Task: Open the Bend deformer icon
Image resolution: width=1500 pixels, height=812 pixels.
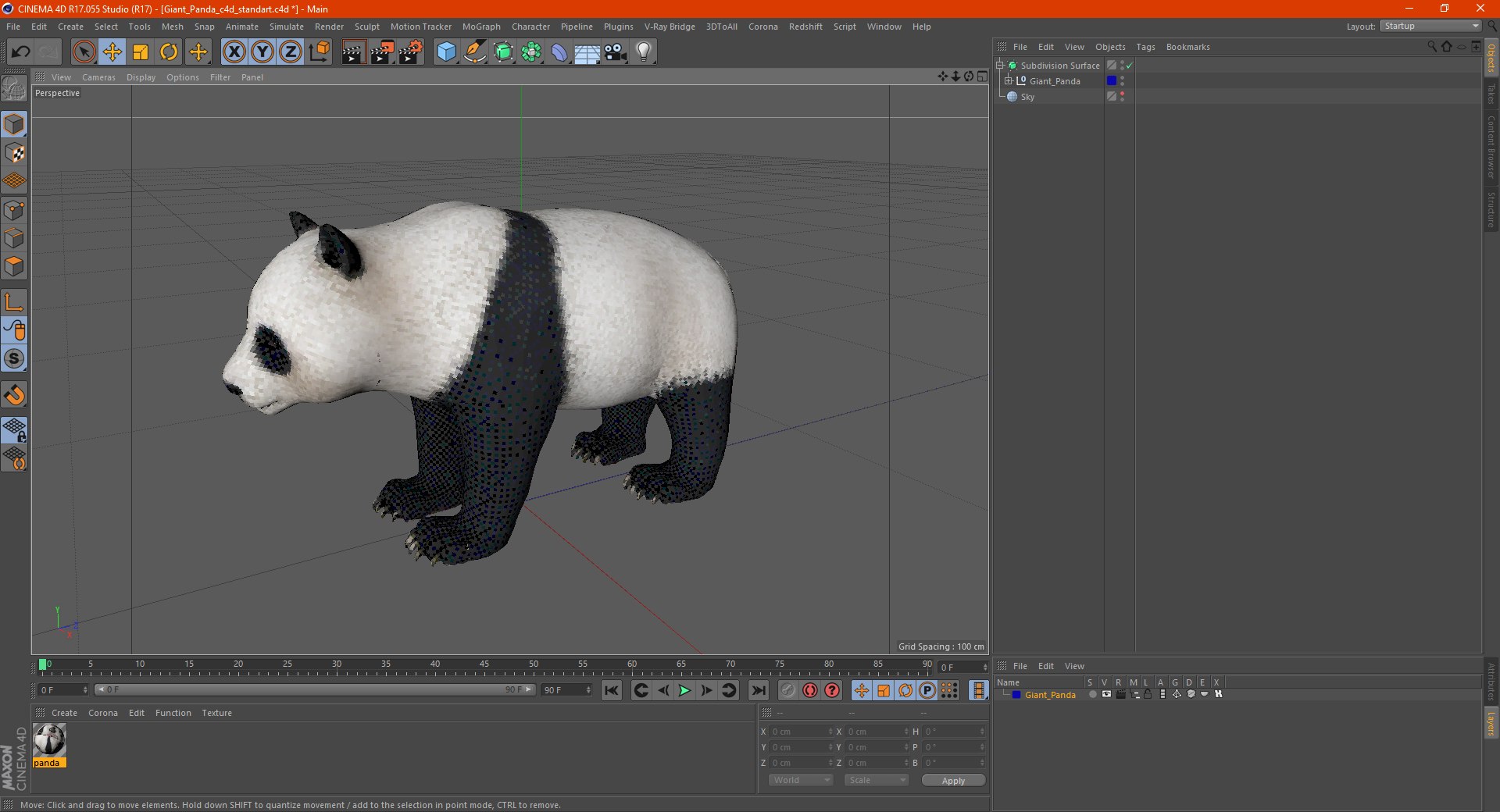Action: coord(559,52)
